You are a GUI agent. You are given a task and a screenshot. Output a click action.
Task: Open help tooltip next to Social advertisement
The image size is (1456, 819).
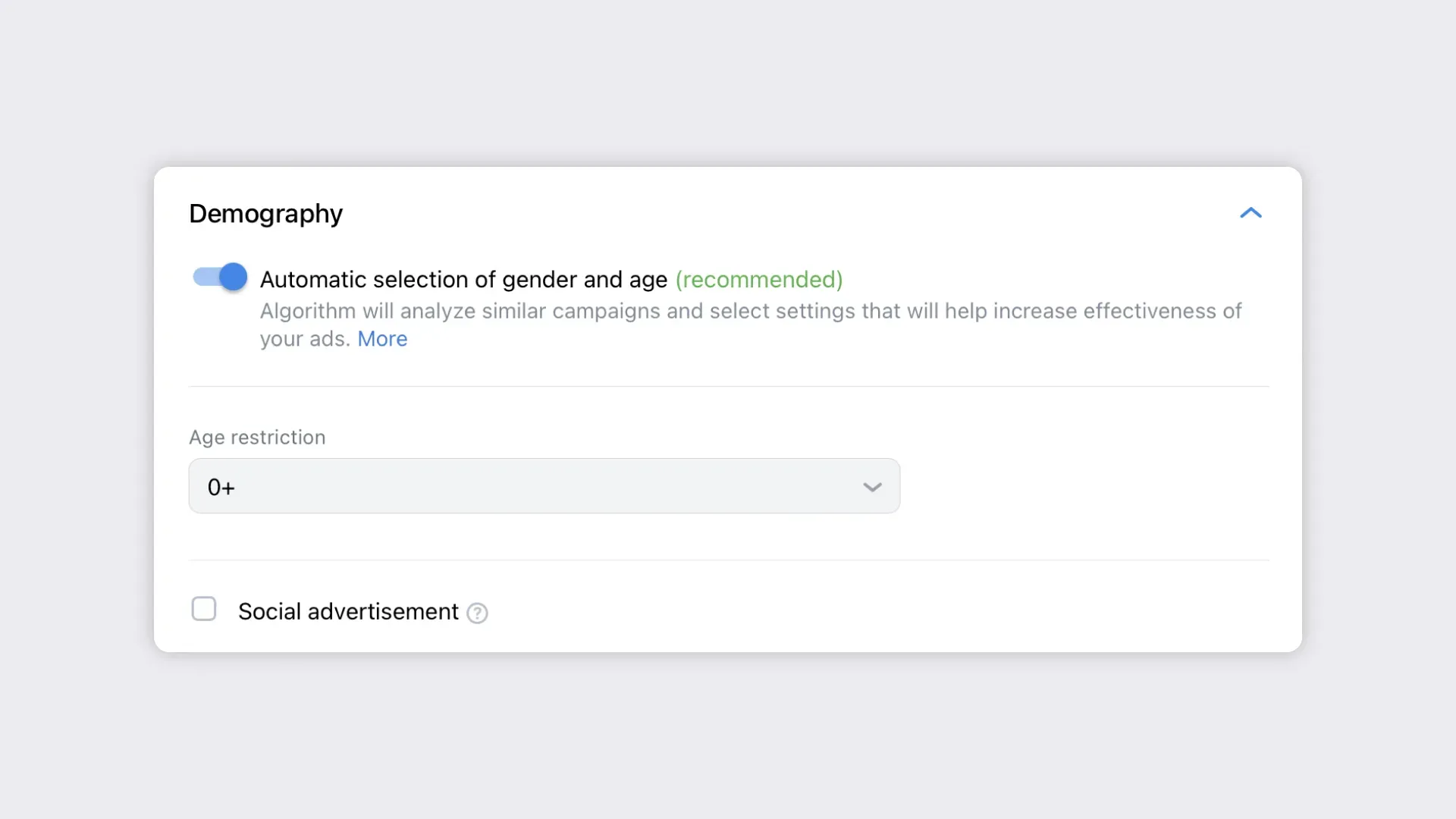coord(477,613)
